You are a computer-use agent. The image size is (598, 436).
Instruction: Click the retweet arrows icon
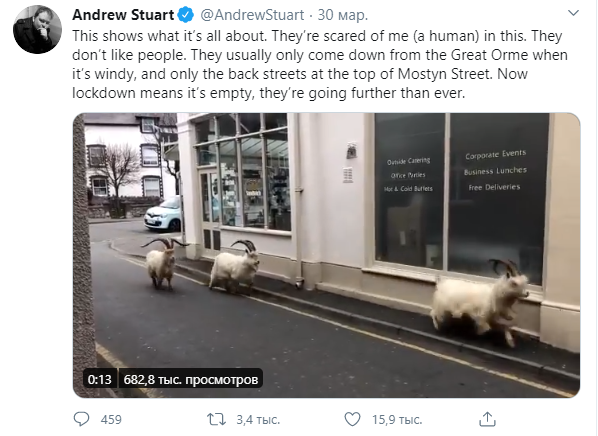click(216, 419)
